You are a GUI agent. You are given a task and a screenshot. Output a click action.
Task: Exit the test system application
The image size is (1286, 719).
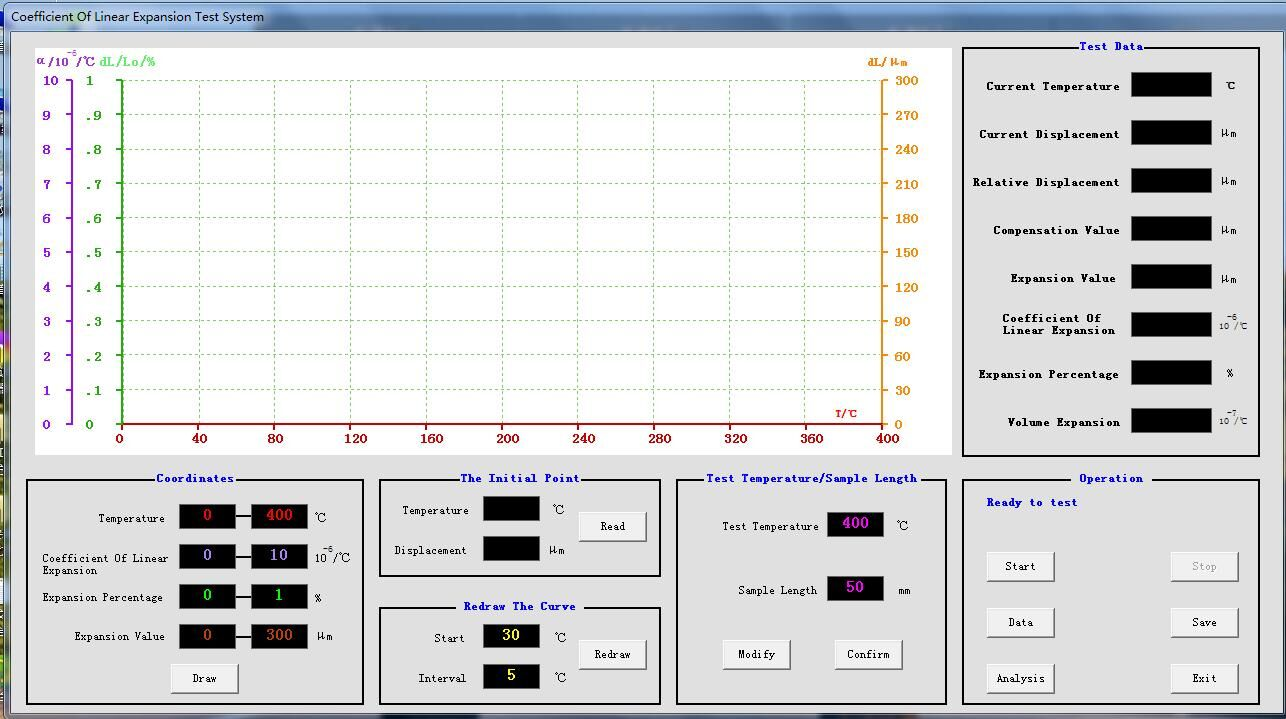pos(1204,678)
